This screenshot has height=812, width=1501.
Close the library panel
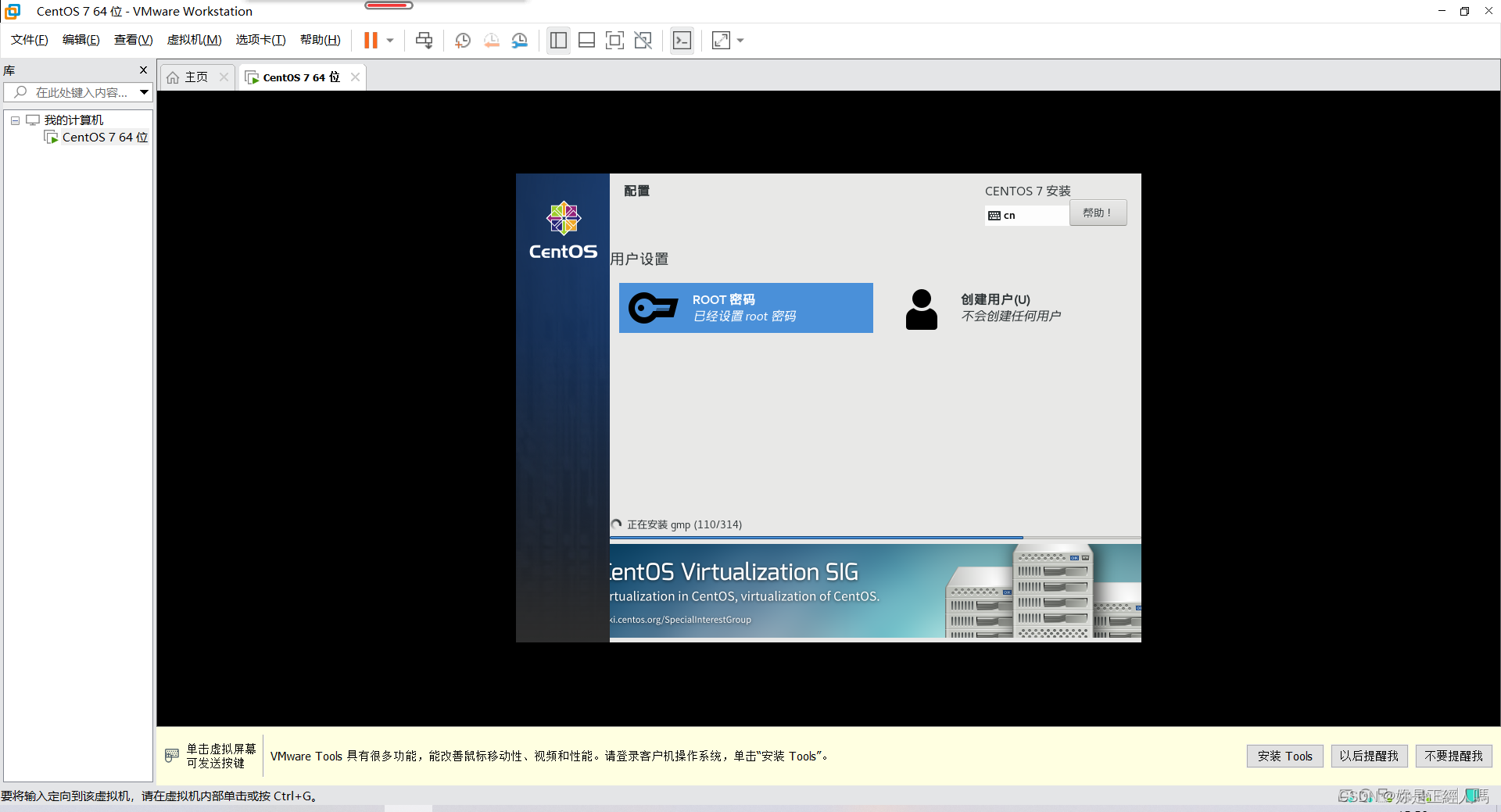pyautogui.click(x=143, y=70)
